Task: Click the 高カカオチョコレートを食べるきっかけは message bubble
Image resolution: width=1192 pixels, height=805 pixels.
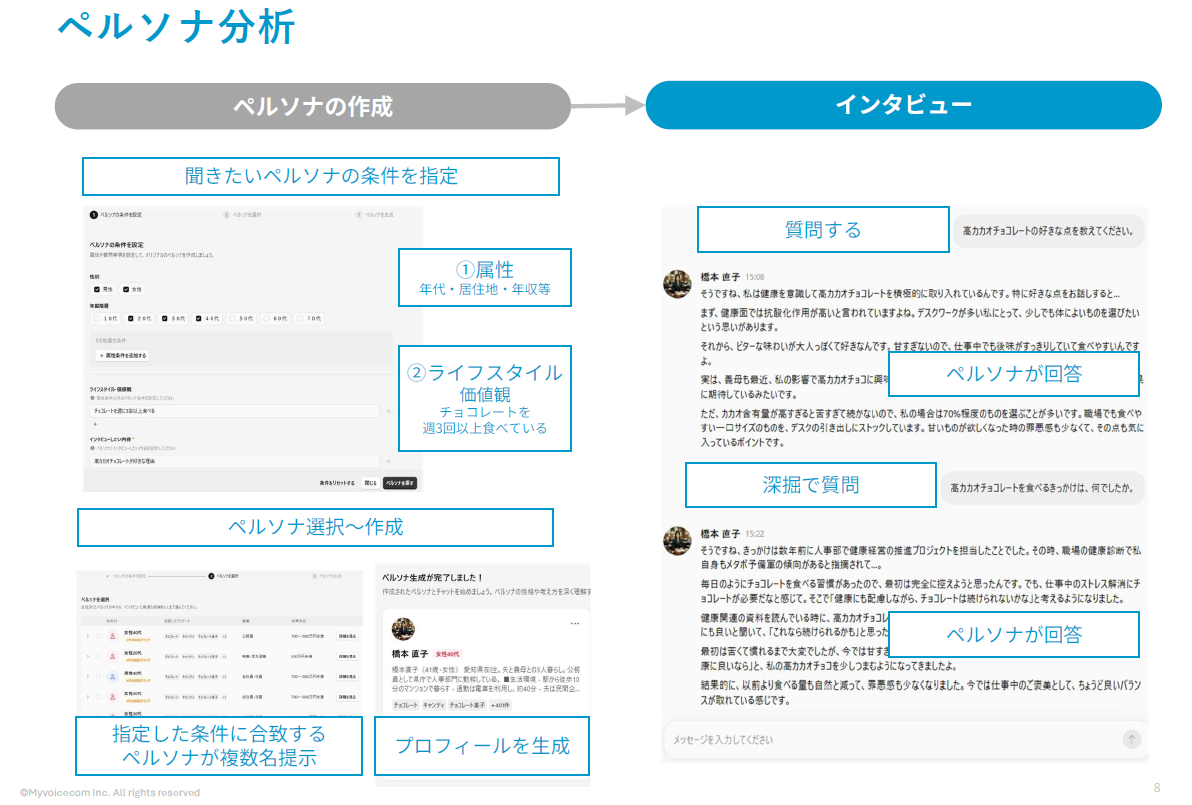Action: (x=1041, y=487)
